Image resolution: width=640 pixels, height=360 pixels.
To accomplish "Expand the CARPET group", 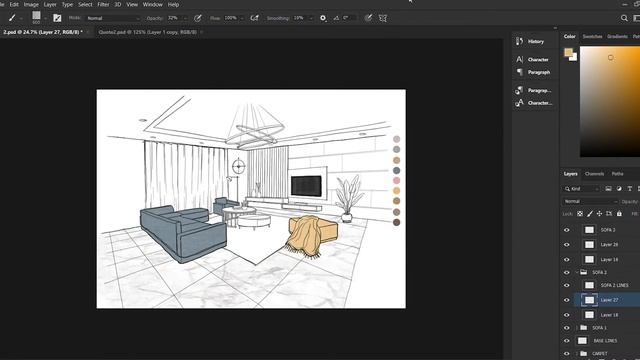I will (x=577, y=353).
